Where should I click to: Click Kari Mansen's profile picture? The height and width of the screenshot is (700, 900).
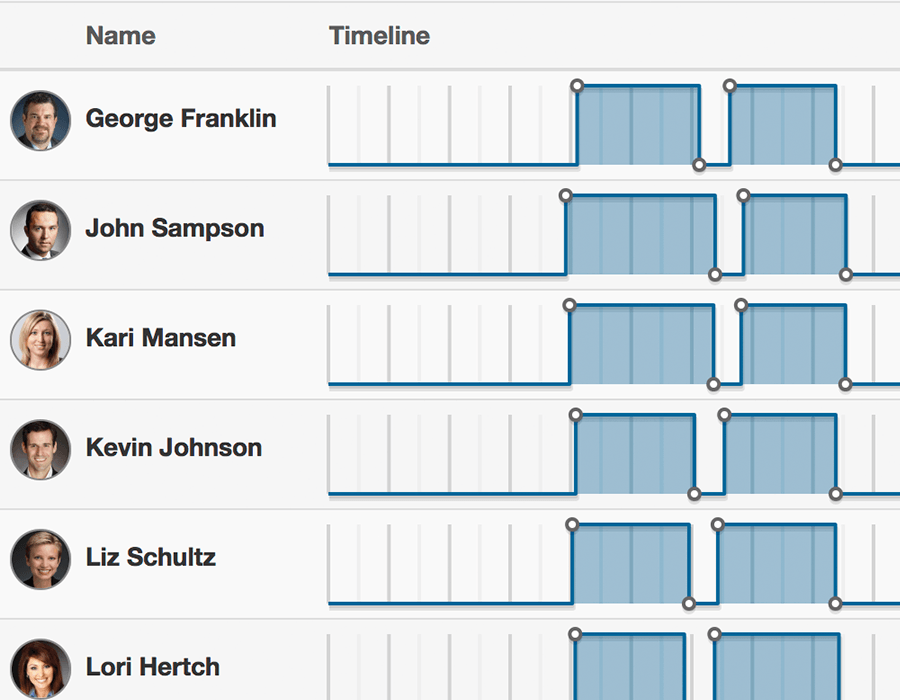click(40, 340)
